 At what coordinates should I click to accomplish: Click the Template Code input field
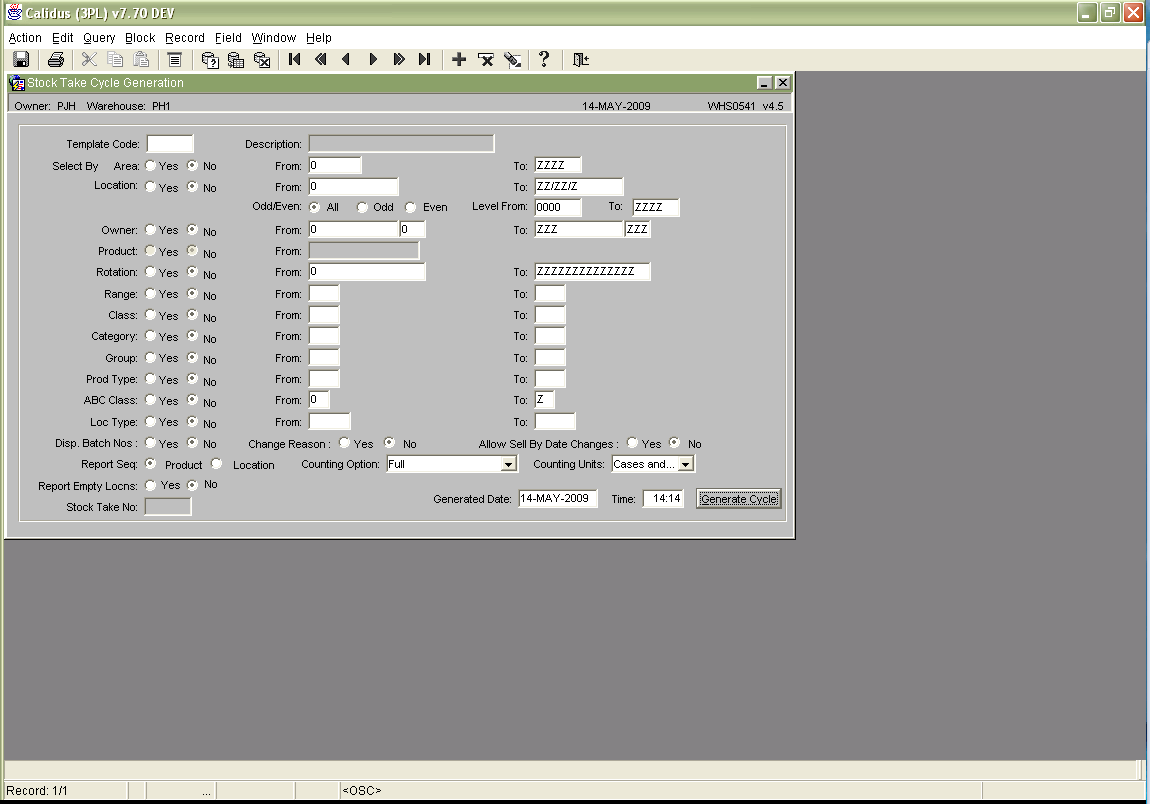pos(170,144)
